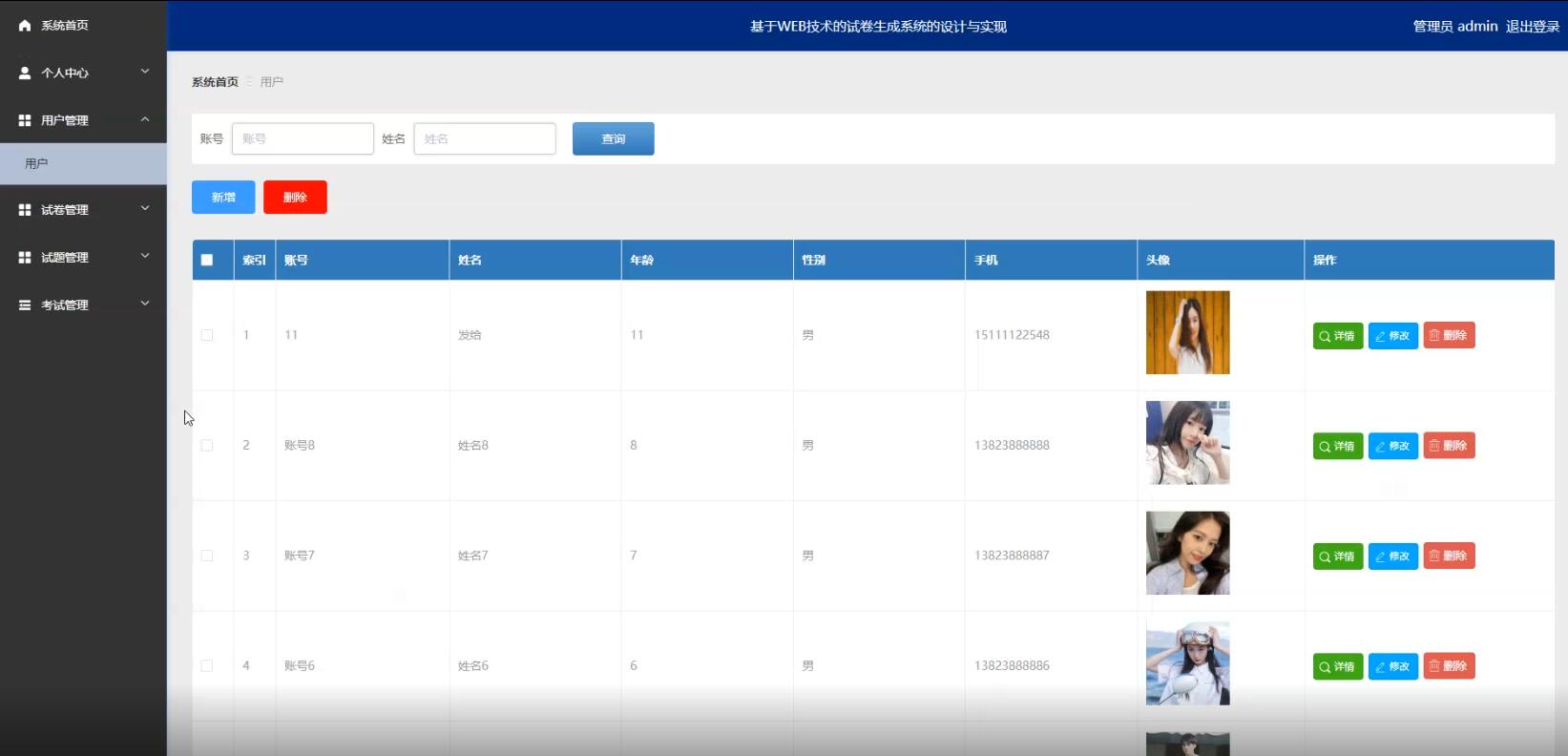Click magnifier icon in 详情 button for 账号8

[x=1325, y=447]
